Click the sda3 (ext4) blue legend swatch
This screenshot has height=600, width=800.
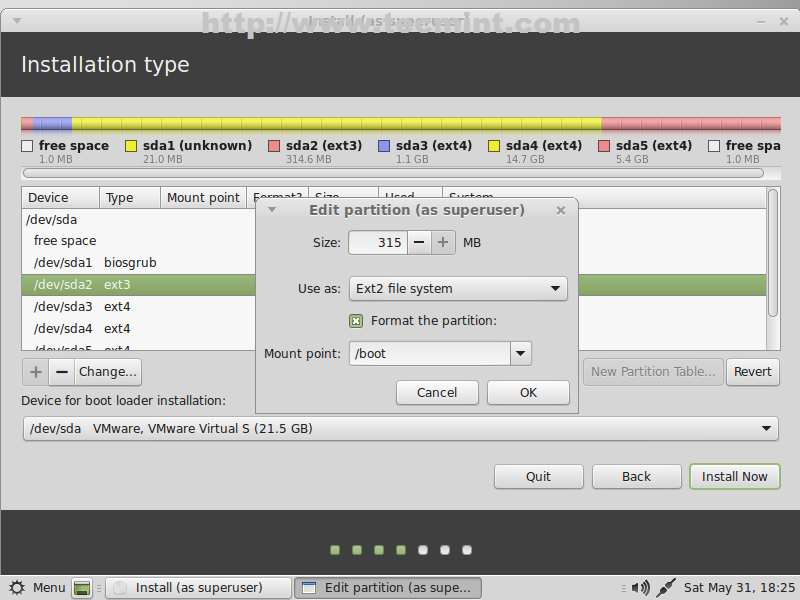[x=384, y=146]
